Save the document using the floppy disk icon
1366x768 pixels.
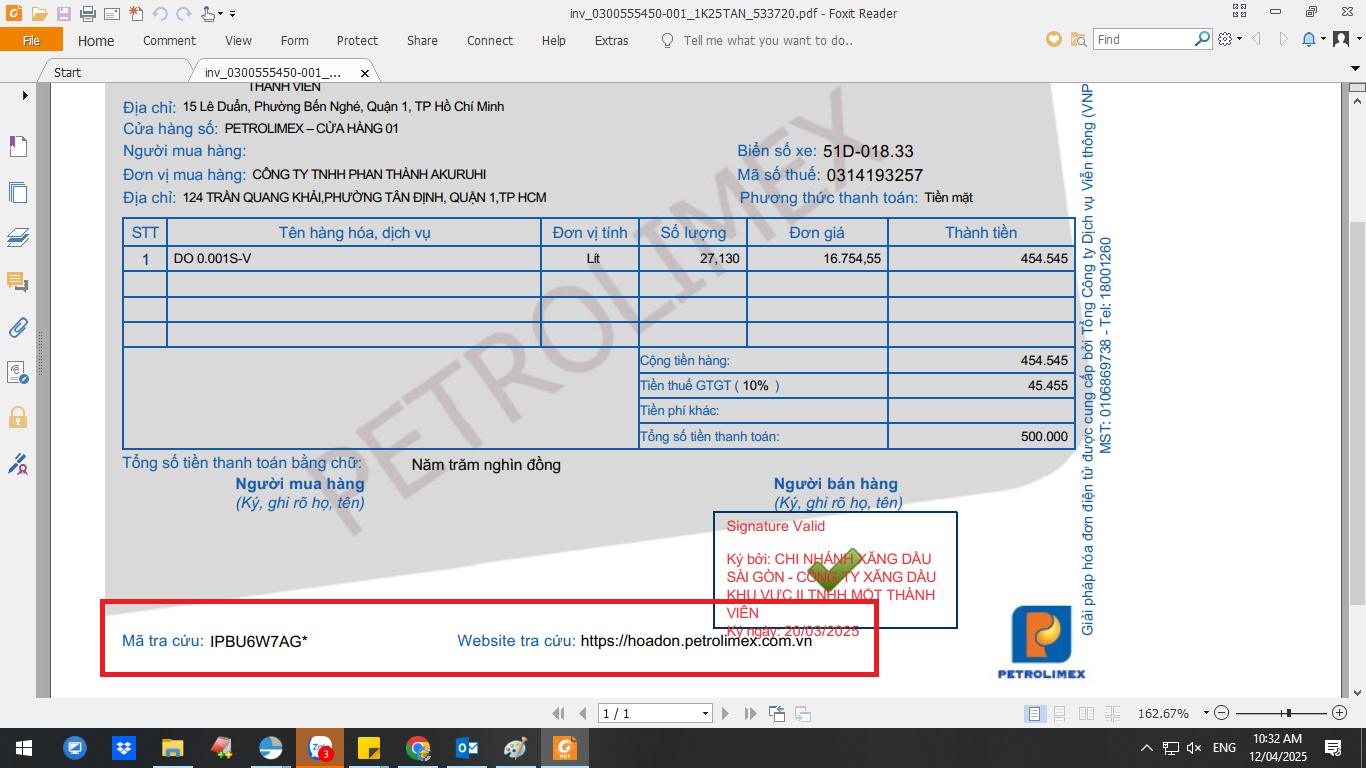(x=63, y=14)
